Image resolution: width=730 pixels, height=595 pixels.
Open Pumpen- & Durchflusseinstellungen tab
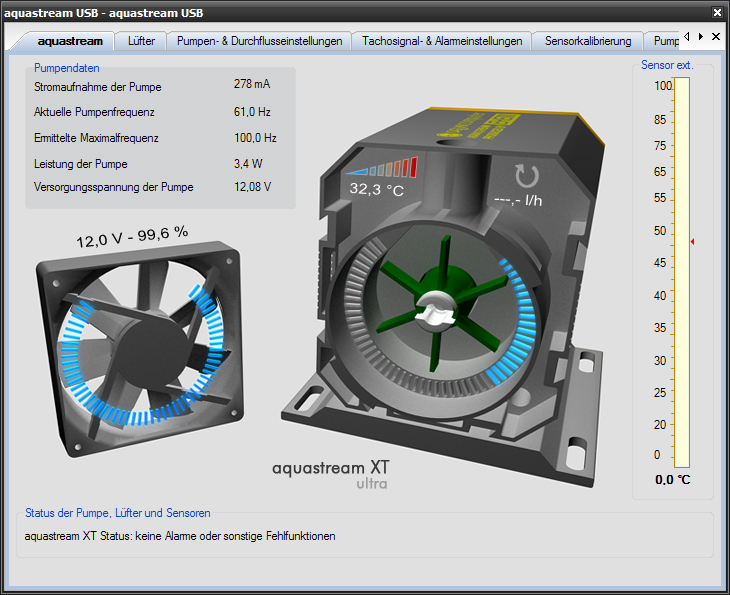coord(259,41)
